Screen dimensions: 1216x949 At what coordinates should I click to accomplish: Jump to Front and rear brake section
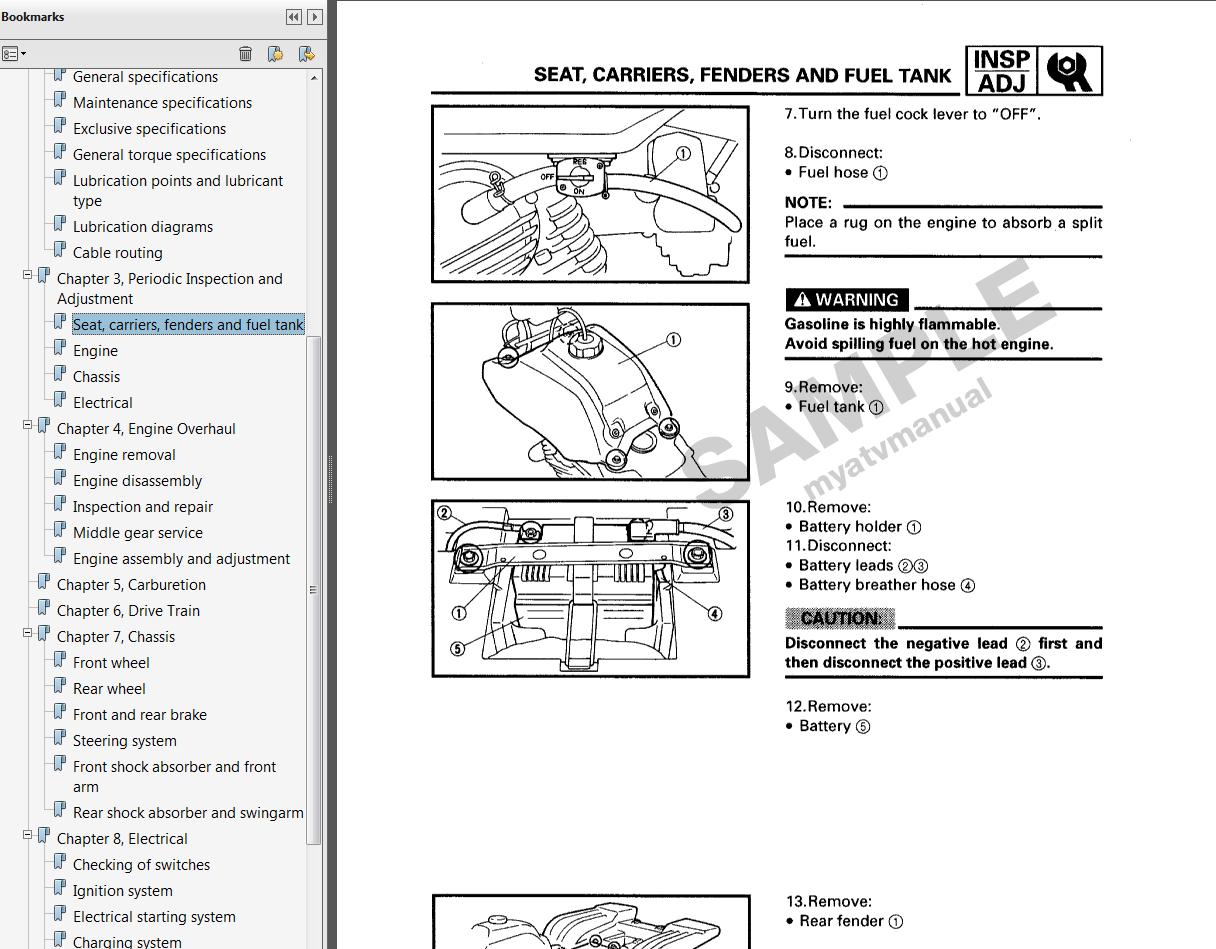pyautogui.click(x=139, y=714)
